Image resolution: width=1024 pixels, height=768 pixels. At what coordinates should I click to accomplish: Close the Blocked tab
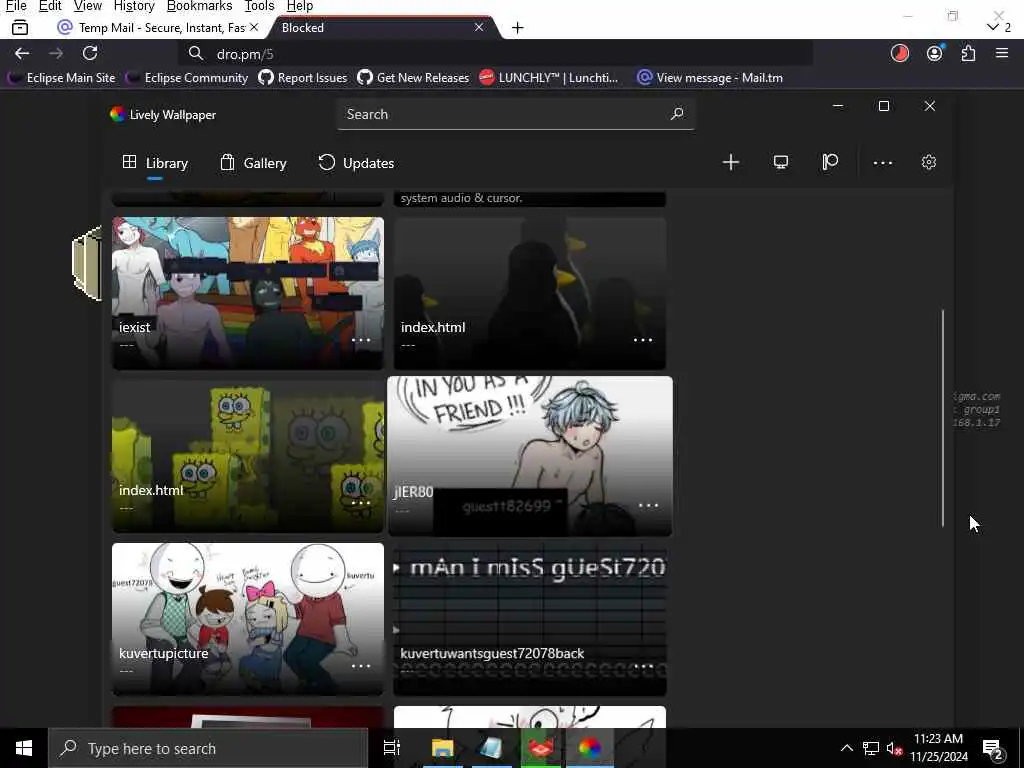click(479, 27)
